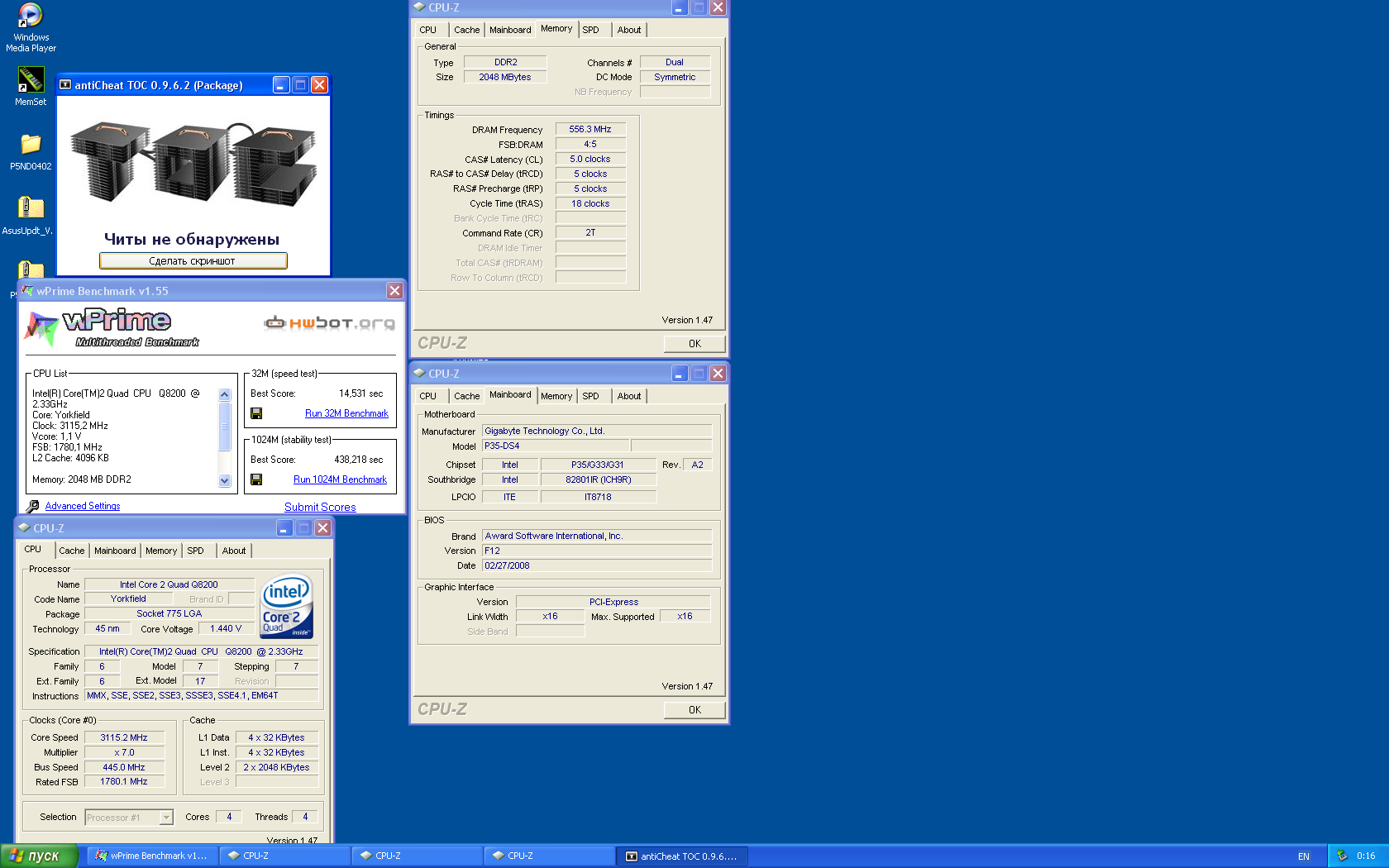The width and height of the screenshot is (1389, 868).
Task: Click the BIOS Date 02/27/2008 field
Action: tap(596, 565)
